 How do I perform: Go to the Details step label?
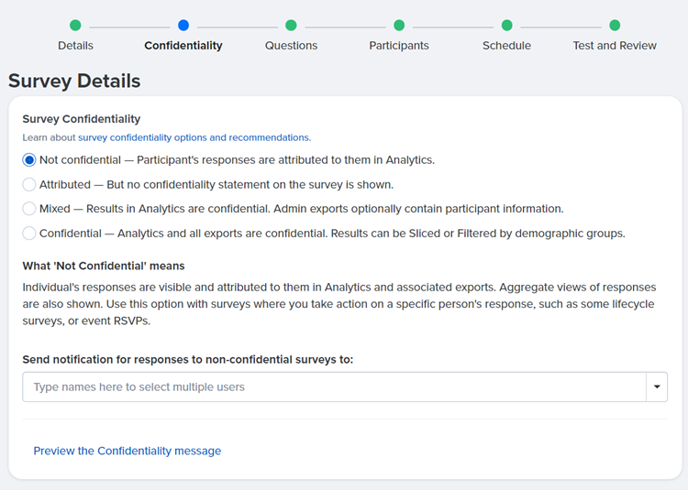75,46
